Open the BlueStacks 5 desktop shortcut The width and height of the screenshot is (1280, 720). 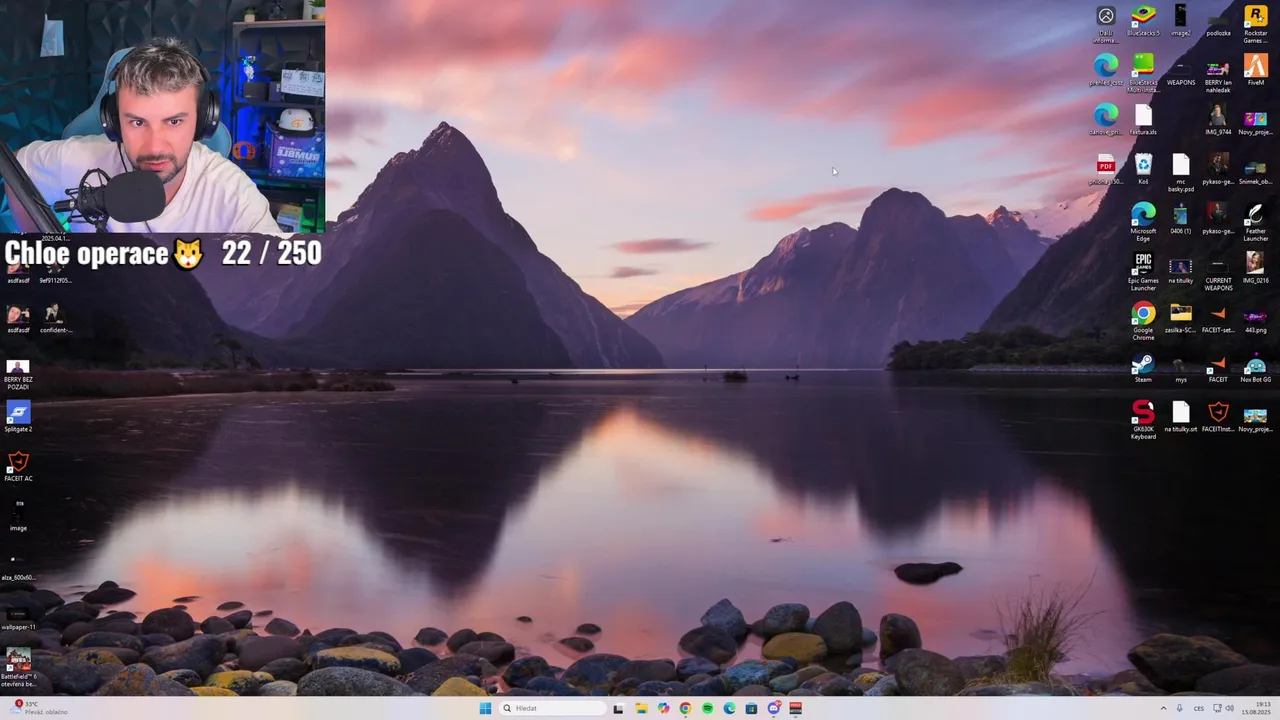click(x=1143, y=20)
